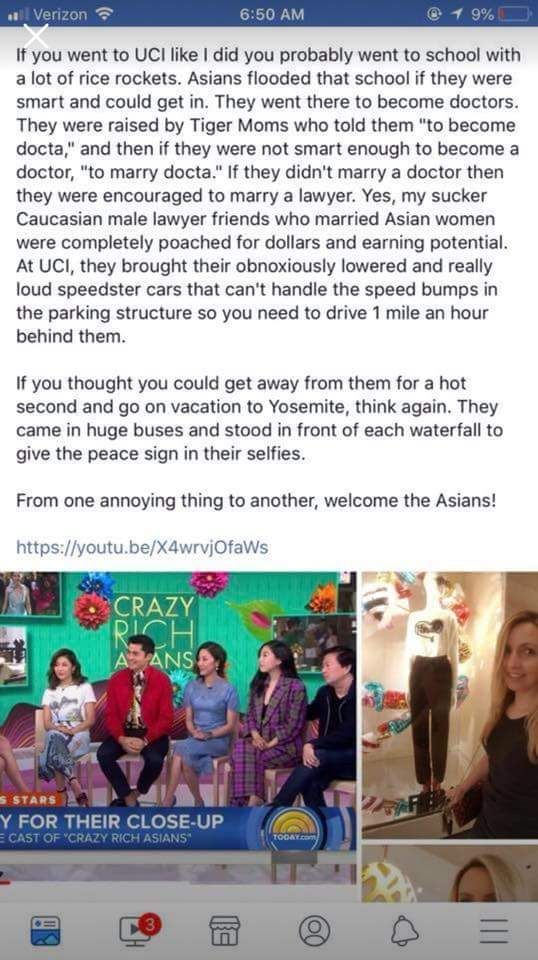Open the Notifications bell icon
This screenshot has height=960, width=538.
point(405,931)
